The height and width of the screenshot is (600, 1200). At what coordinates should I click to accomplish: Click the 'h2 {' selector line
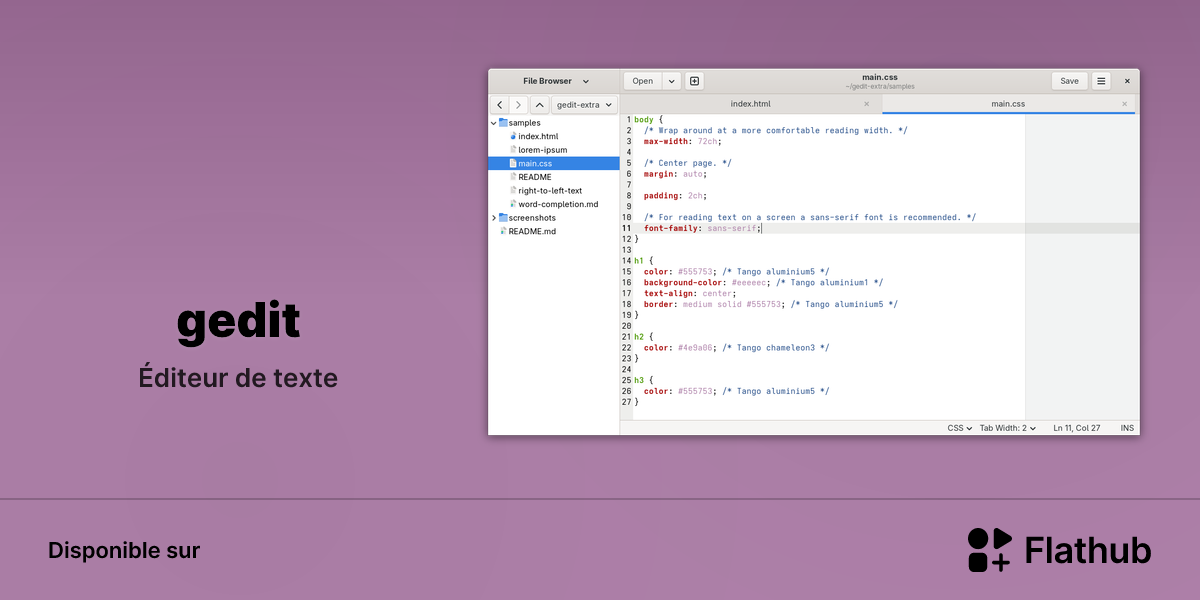coord(643,337)
